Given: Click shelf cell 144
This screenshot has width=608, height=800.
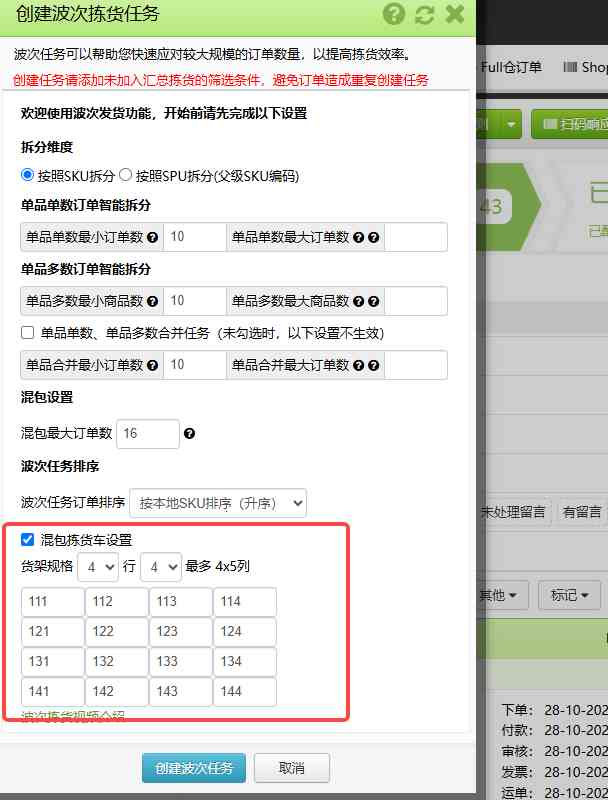Looking at the screenshot, I should pyautogui.click(x=245, y=692).
